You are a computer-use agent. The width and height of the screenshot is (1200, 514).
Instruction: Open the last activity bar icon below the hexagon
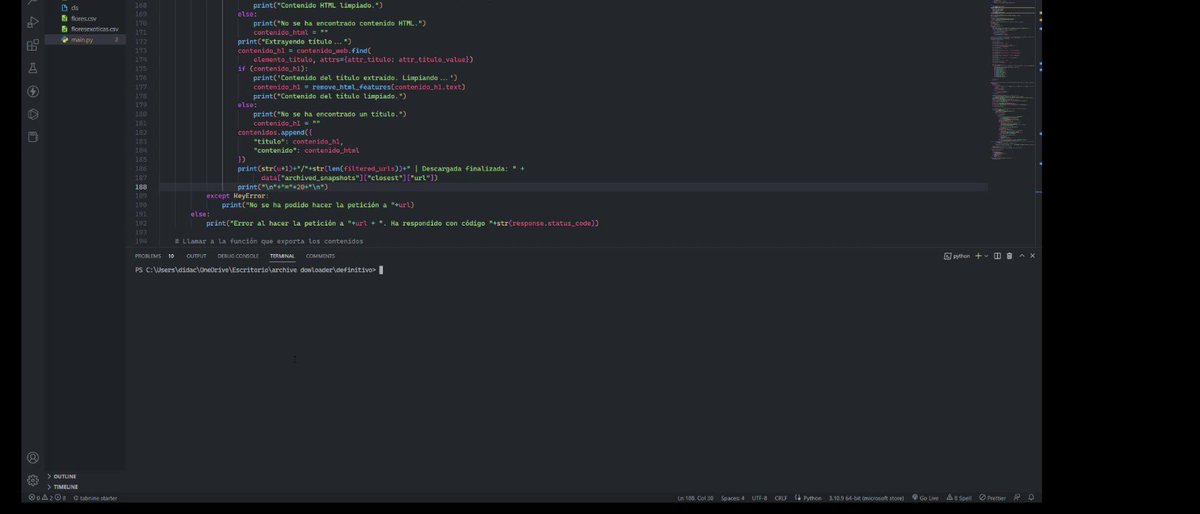(33, 137)
